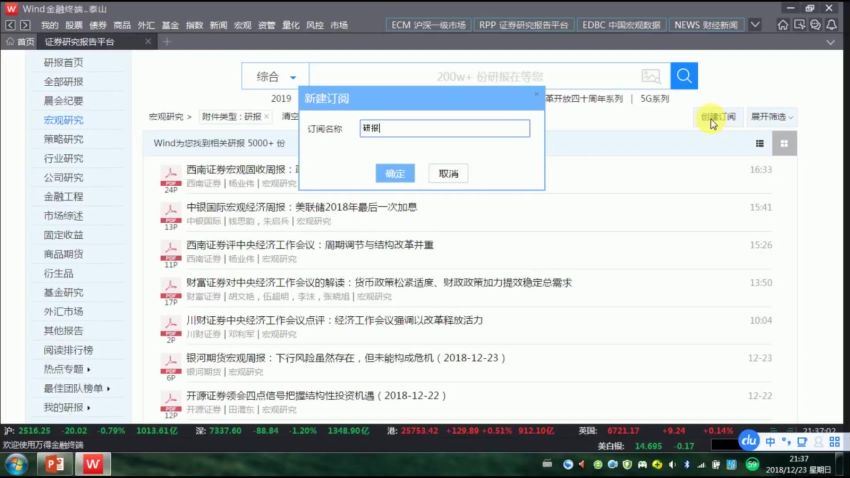The width and height of the screenshot is (850, 478).
Task: Open PDF icon of 中银国际宏观经济周报
Action: coord(170,214)
